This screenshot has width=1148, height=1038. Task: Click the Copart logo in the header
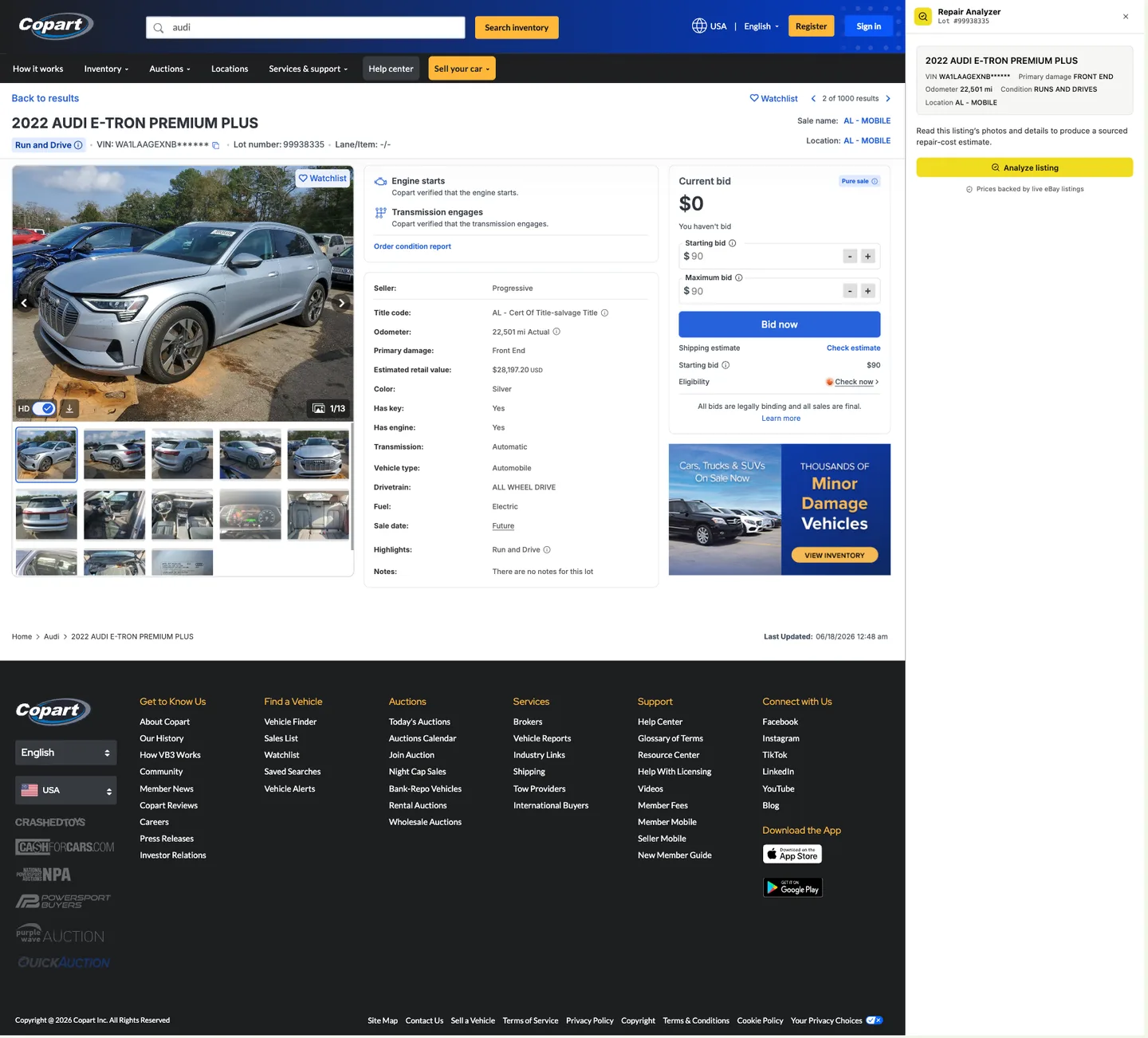click(56, 26)
